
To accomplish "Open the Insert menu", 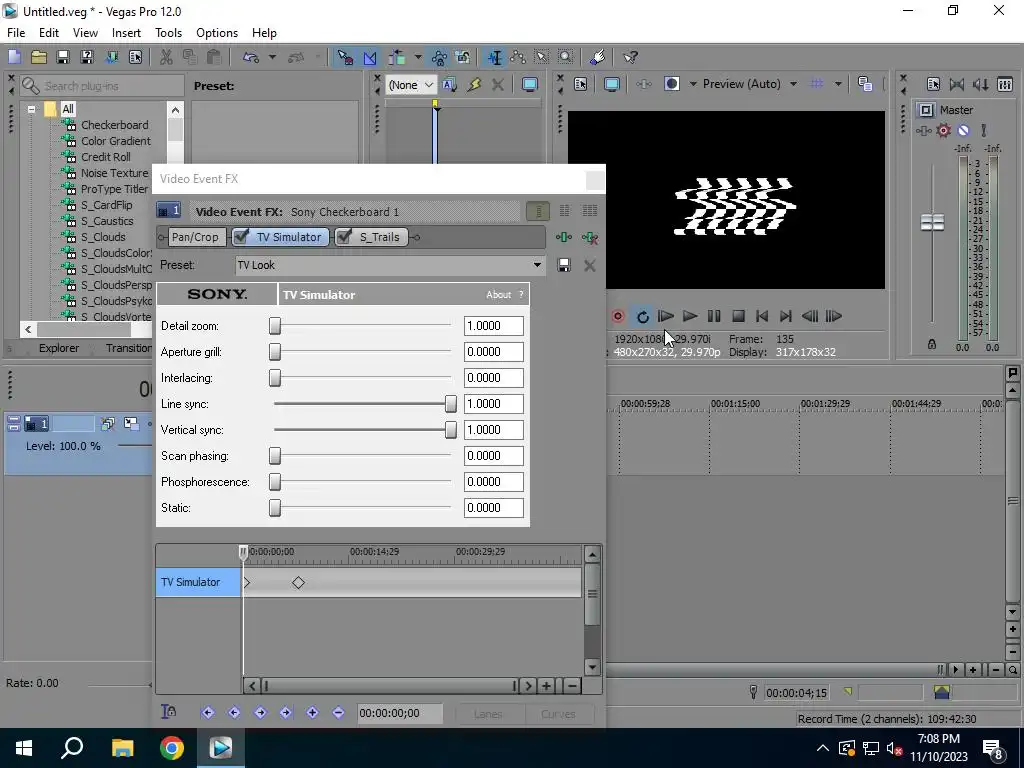I will 126,33.
